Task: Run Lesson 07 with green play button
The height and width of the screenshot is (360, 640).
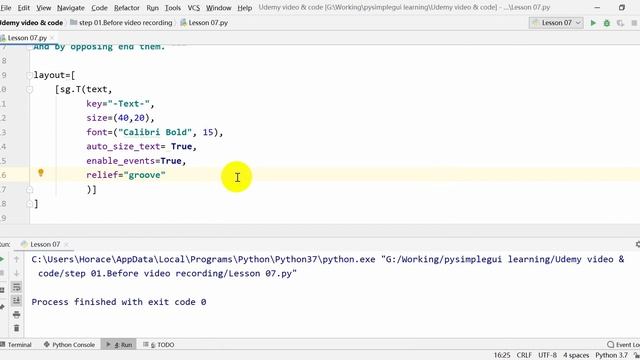Action: (x=593, y=23)
